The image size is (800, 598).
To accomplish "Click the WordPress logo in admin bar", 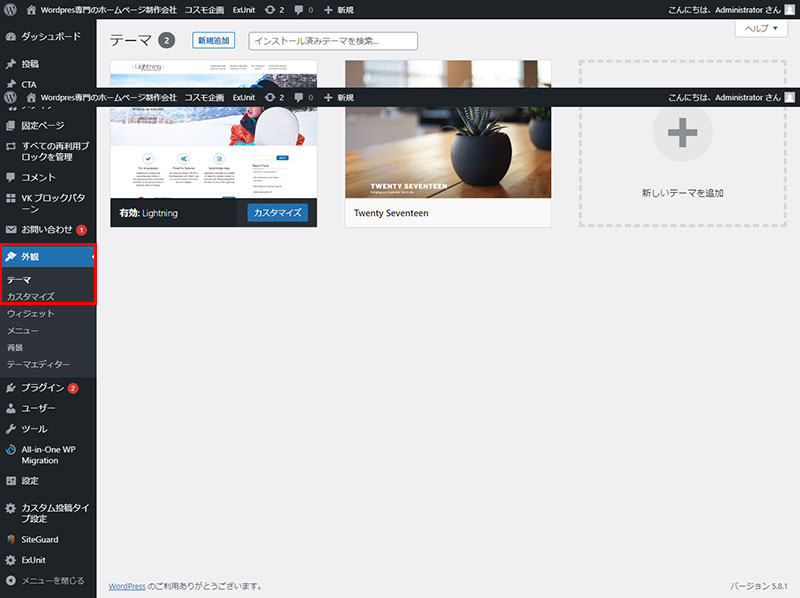I will [x=10, y=9].
